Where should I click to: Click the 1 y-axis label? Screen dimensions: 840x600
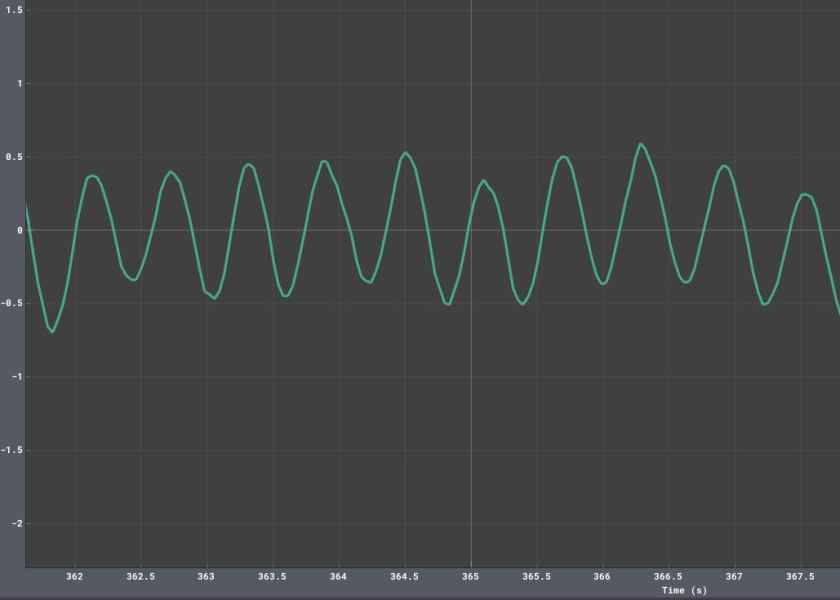click(x=20, y=84)
